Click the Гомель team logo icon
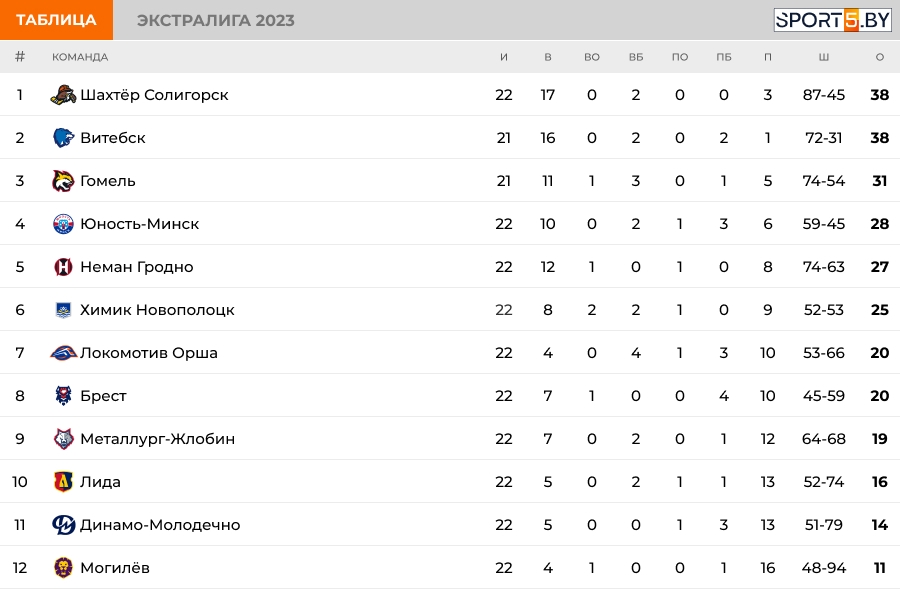The width and height of the screenshot is (900, 589). click(63, 181)
